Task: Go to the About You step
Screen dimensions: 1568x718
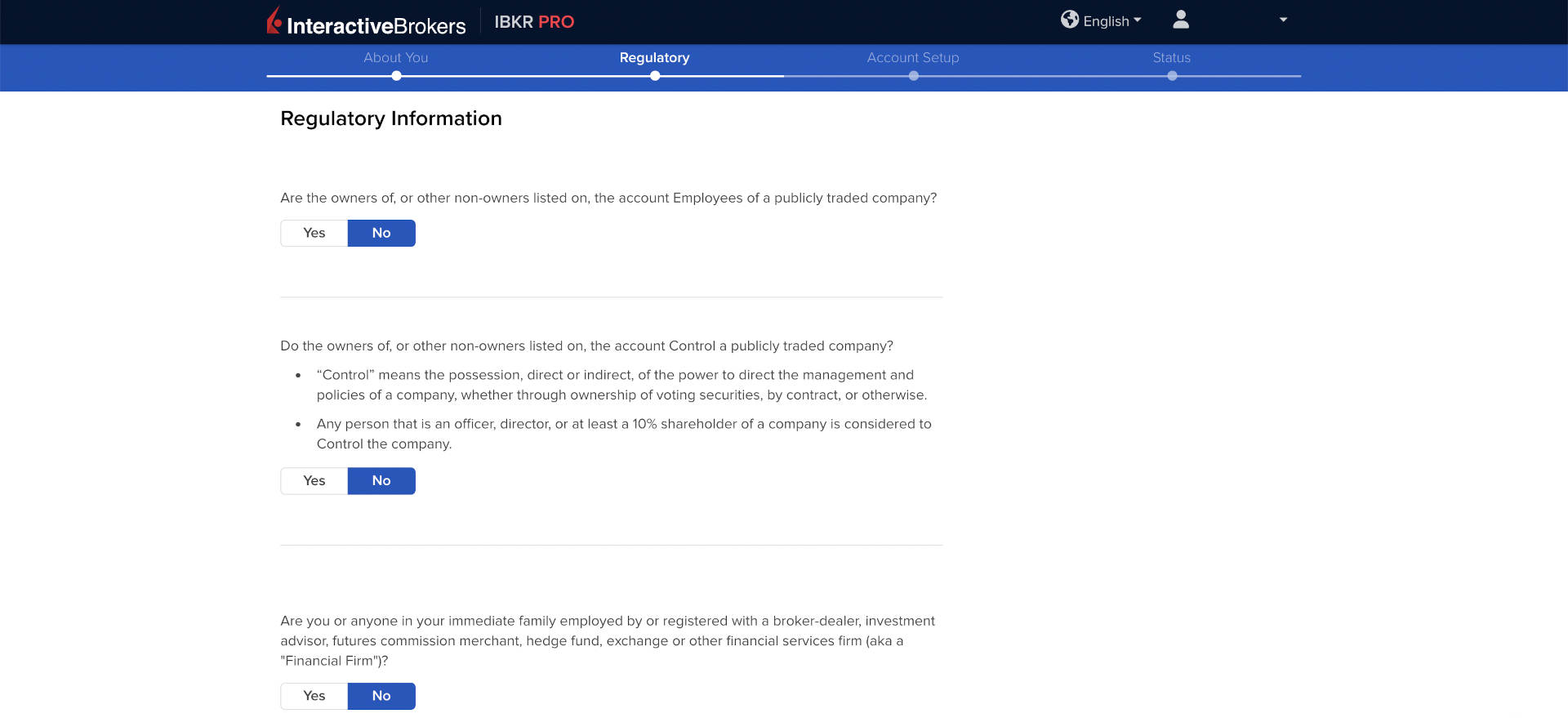Action: (396, 58)
